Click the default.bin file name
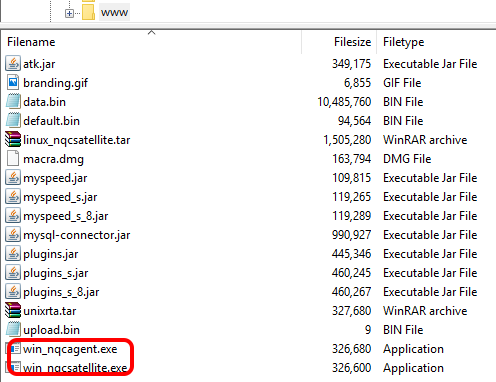The width and height of the screenshot is (496, 382). (52, 121)
